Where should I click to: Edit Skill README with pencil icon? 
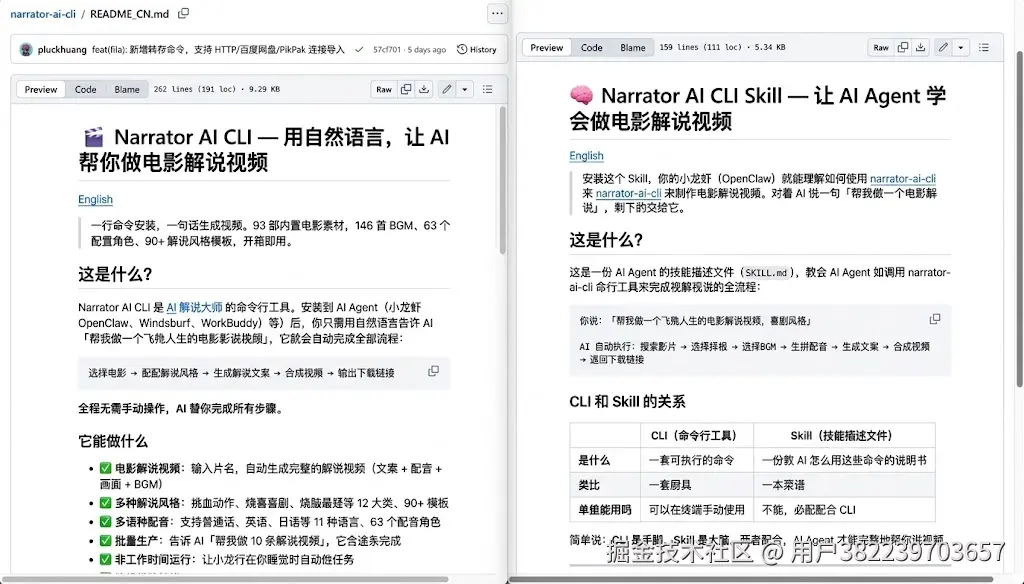[x=943, y=48]
